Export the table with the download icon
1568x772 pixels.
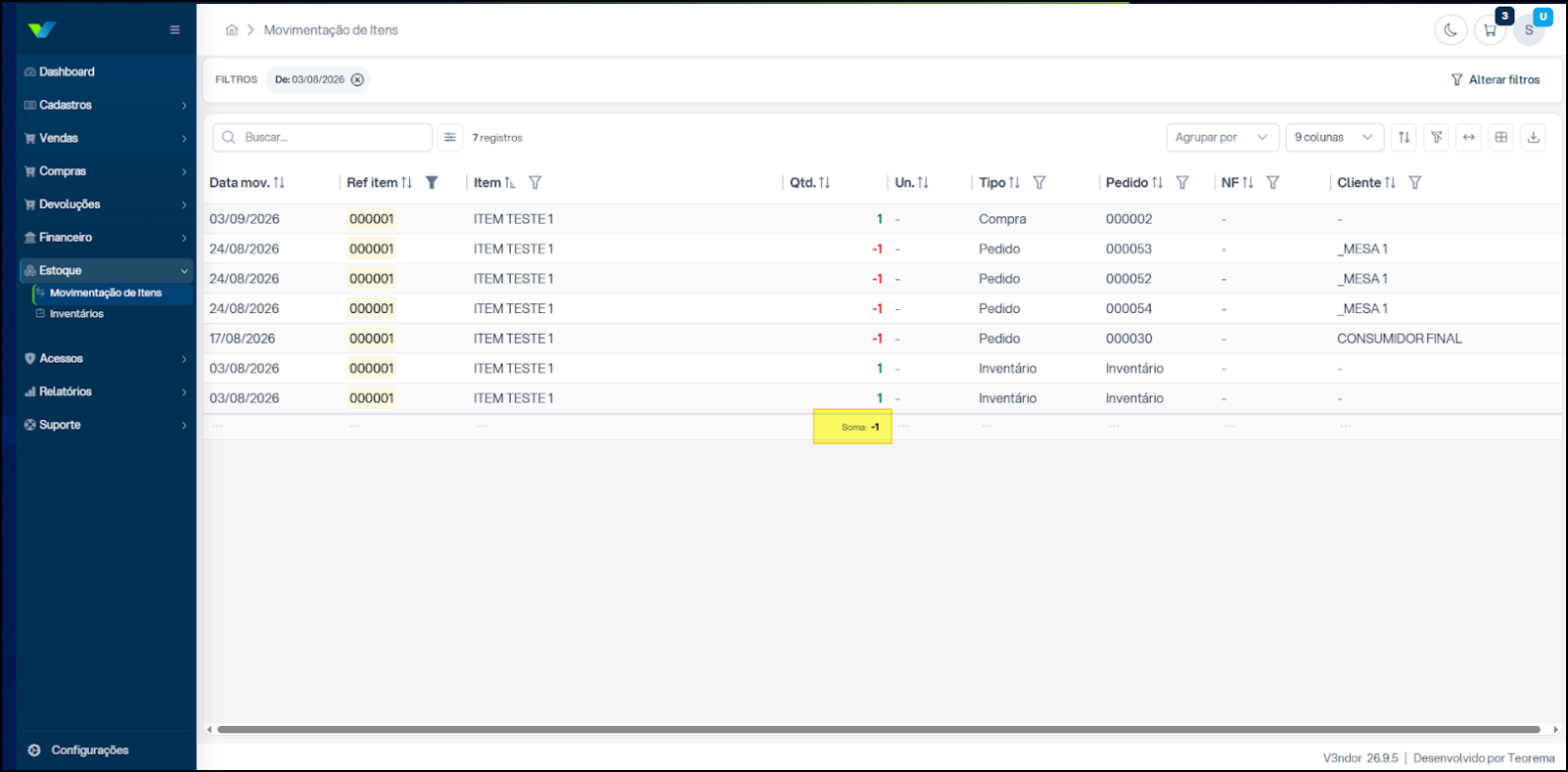pyautogui.click(x=1534, y=138)
